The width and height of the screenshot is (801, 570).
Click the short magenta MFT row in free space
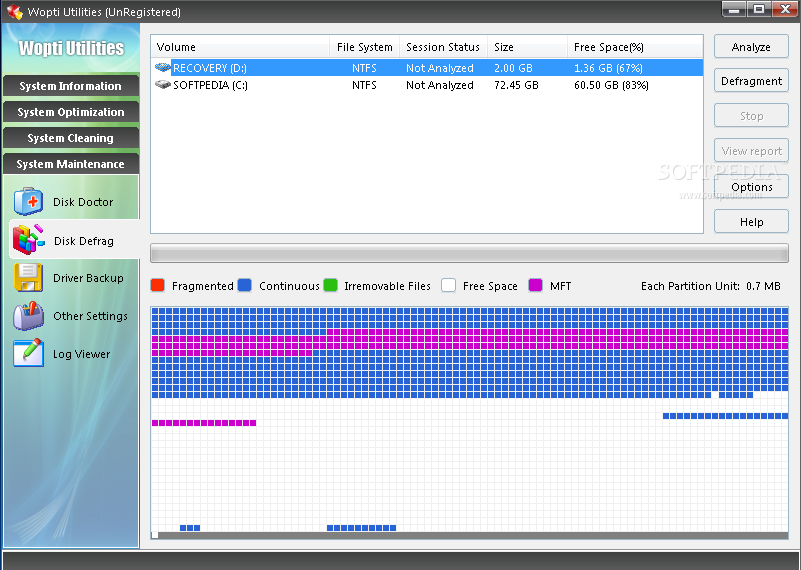tap(204, 422)
